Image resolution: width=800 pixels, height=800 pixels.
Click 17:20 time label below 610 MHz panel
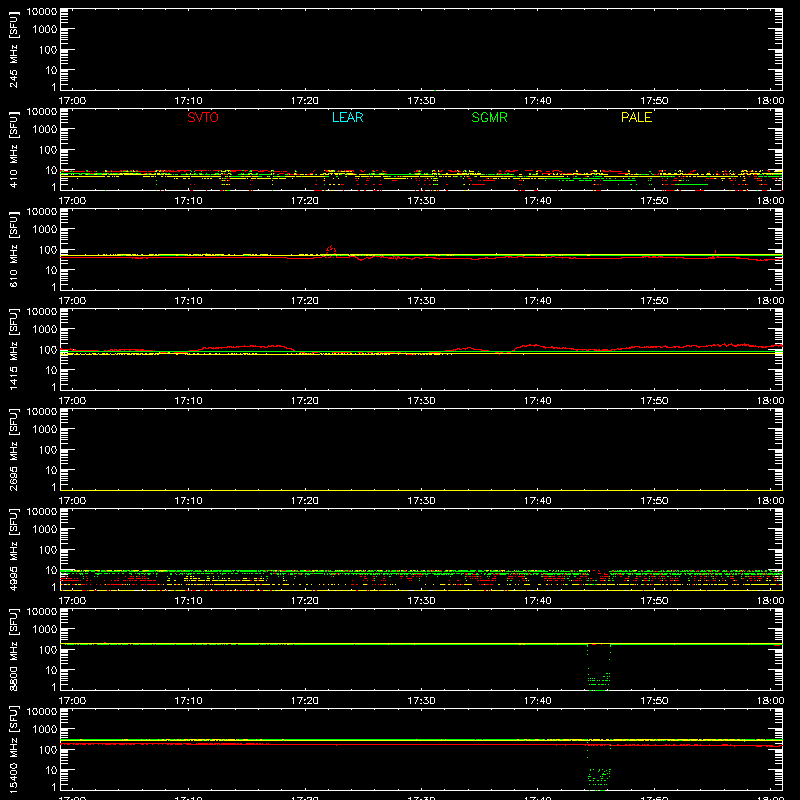tap(305, 301)
